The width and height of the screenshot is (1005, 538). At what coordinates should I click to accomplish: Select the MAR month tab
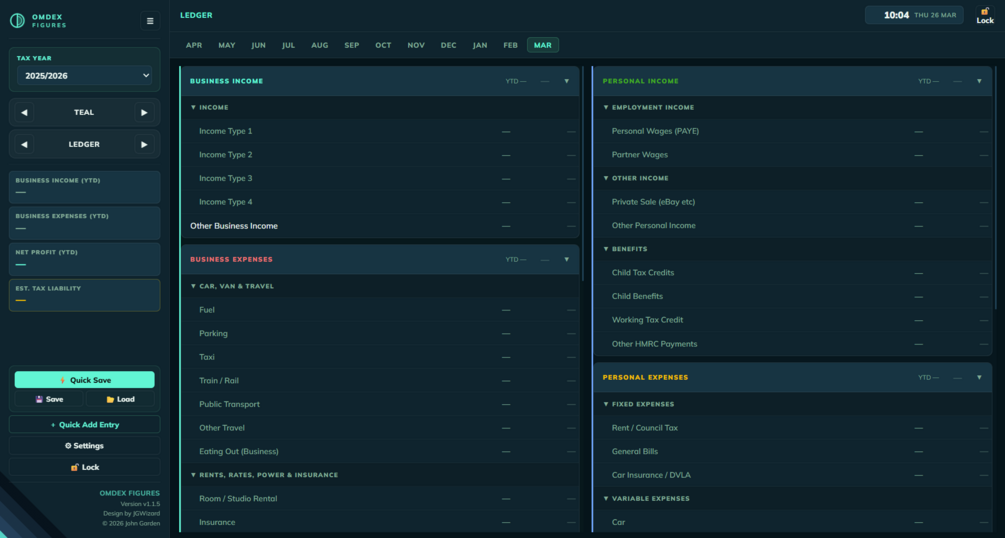543,45
